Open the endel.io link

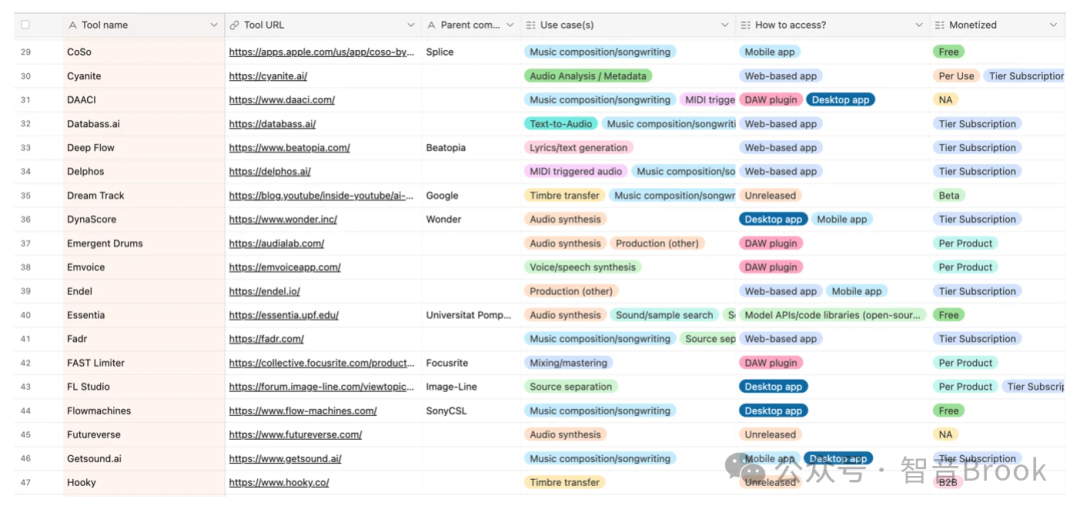point(264,291)
